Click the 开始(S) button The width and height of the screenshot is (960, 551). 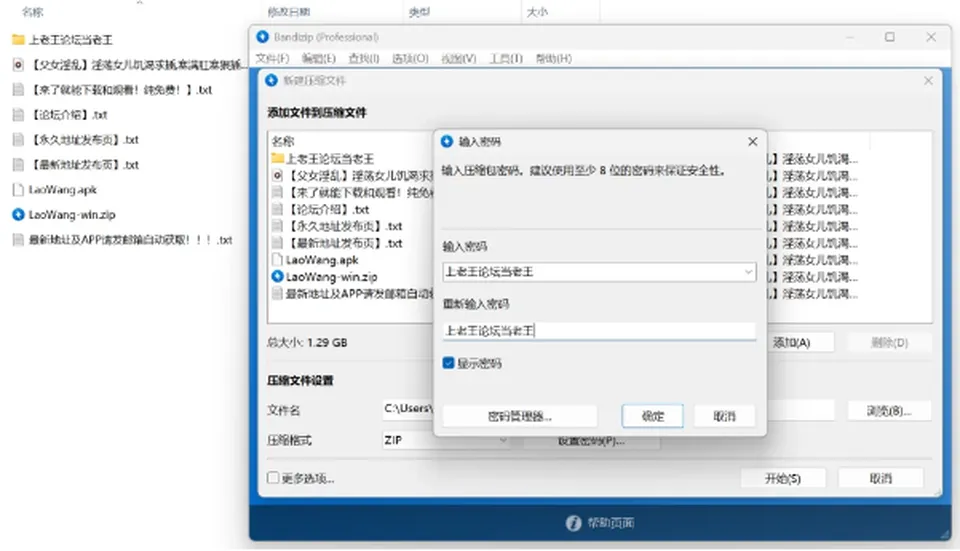[x=783, y=478]
